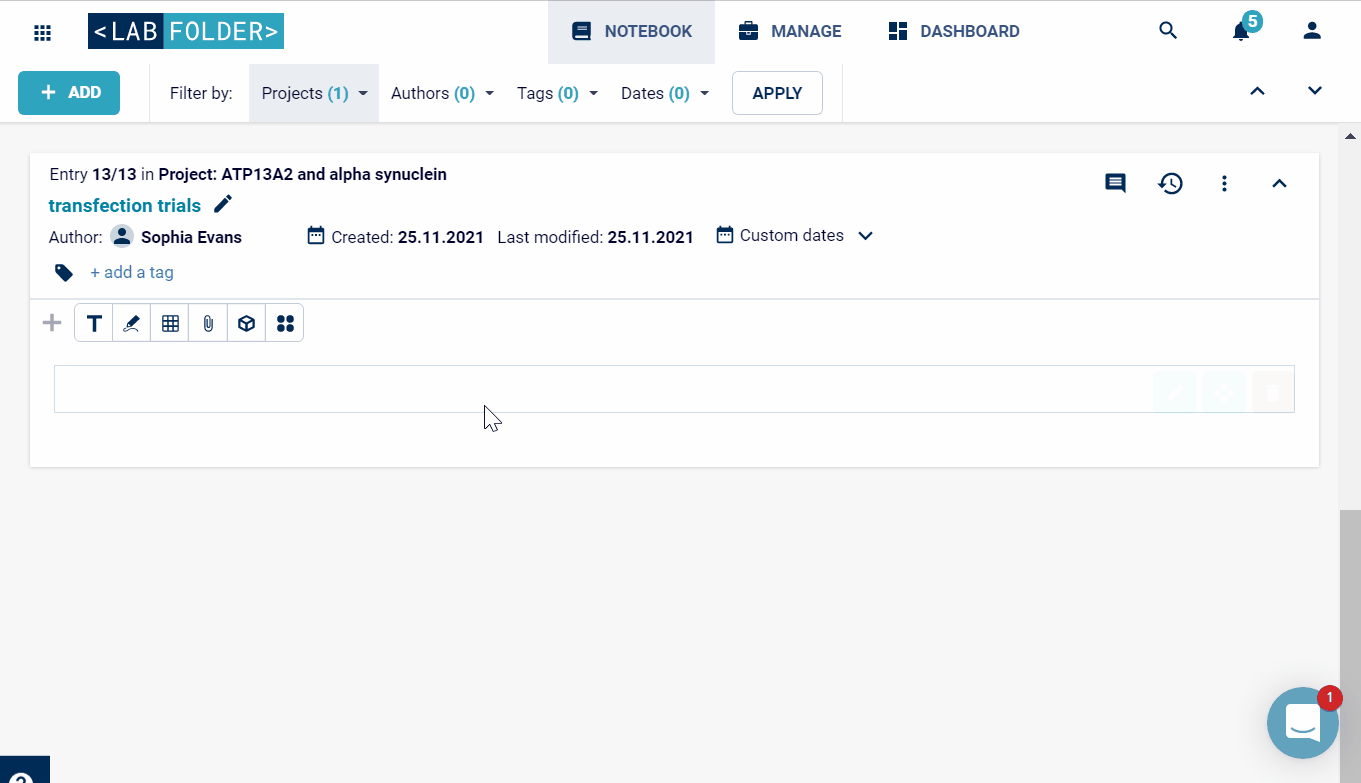
Task: Open the transfection trials entry title
Action: [x=125, y=205]
